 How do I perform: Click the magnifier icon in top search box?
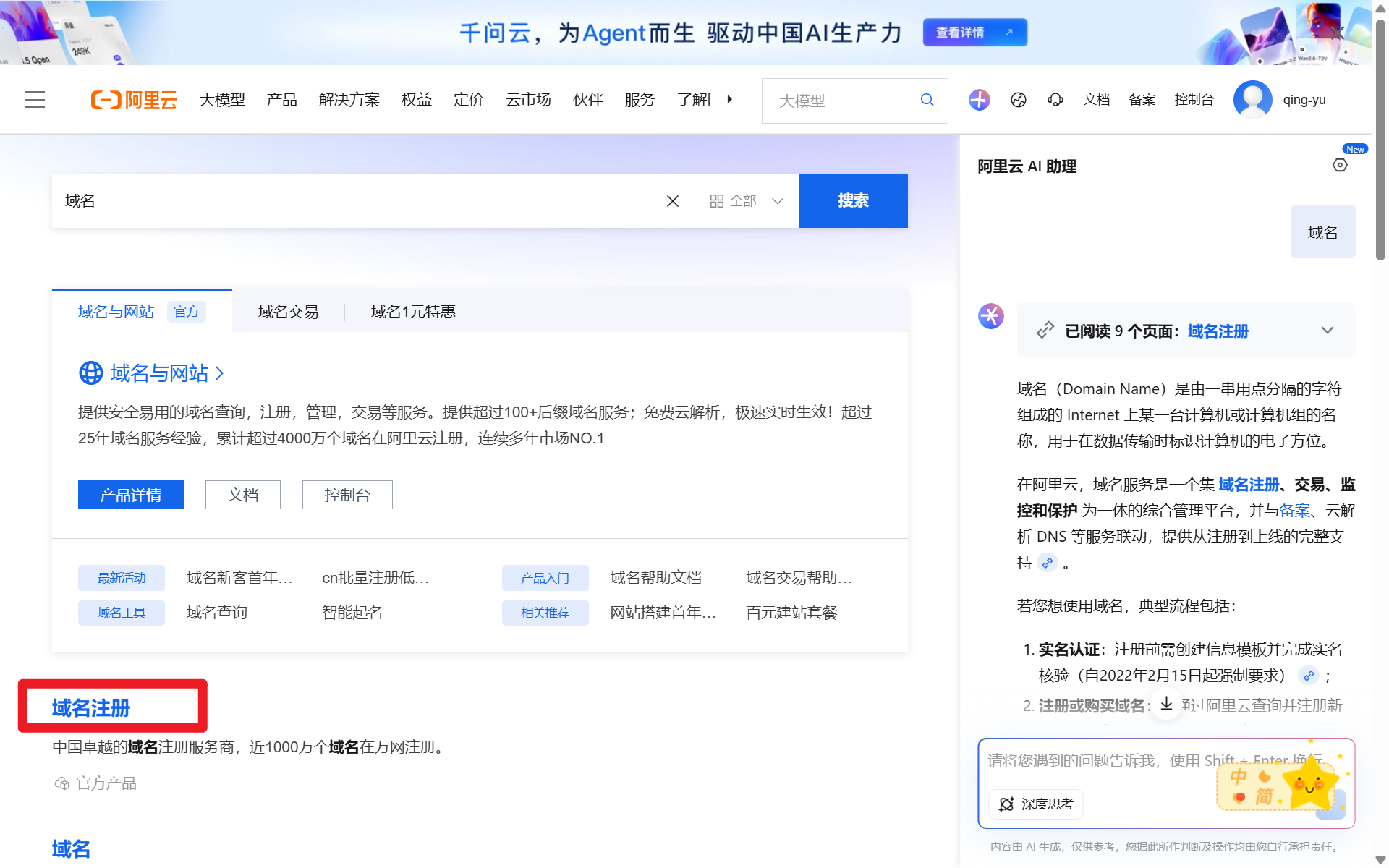coord(927,100)
